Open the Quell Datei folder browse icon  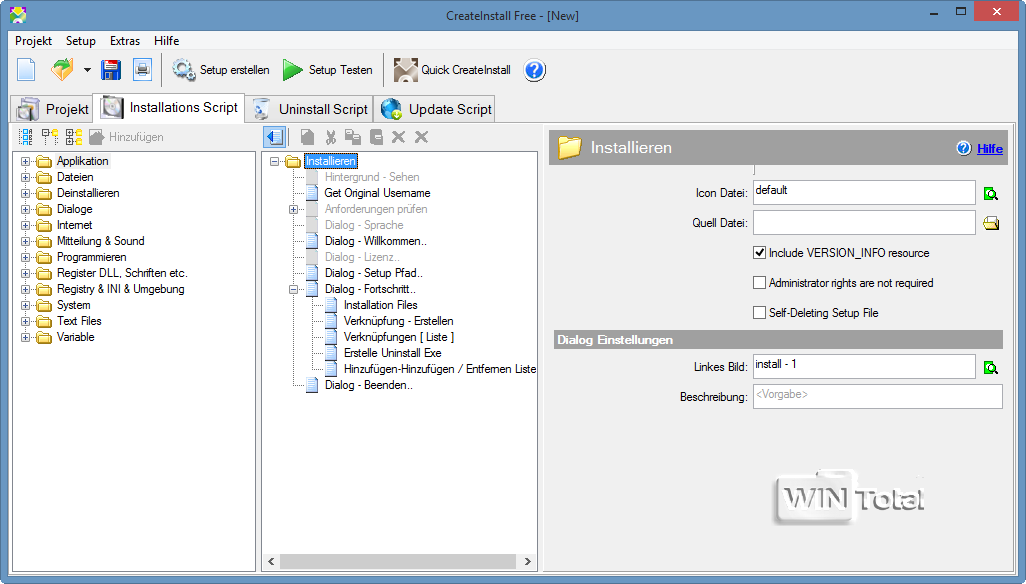pos(990,223)
